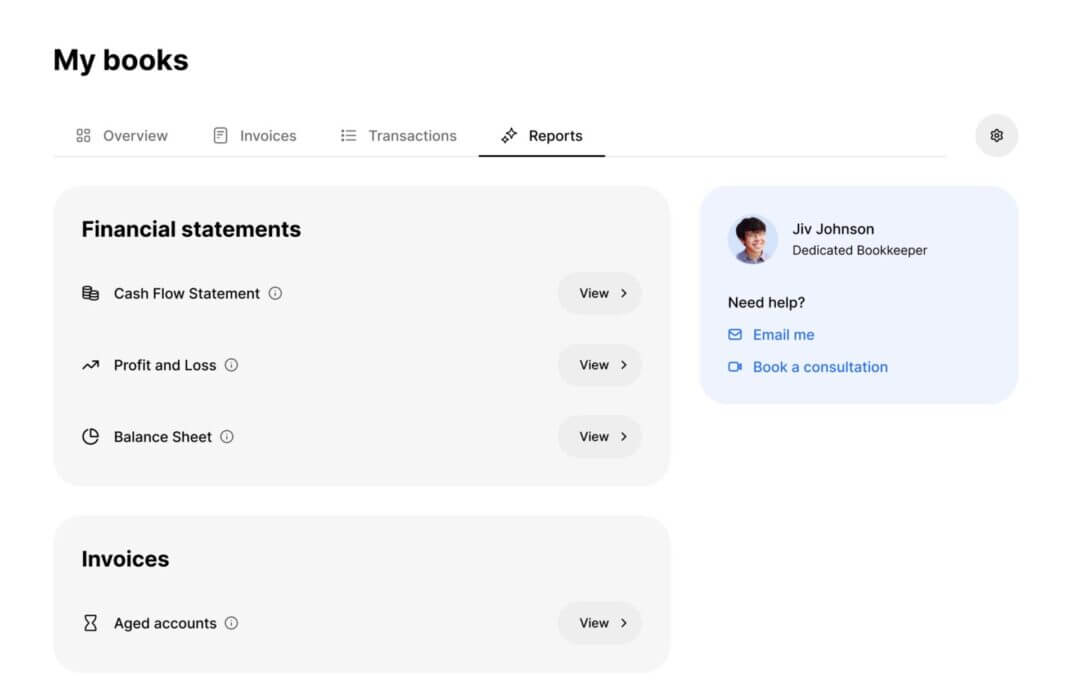Click the trending arrow icon for Profit and Loss
The image size is (1080, 700).
pyautogui.click(x=90, y=365)
